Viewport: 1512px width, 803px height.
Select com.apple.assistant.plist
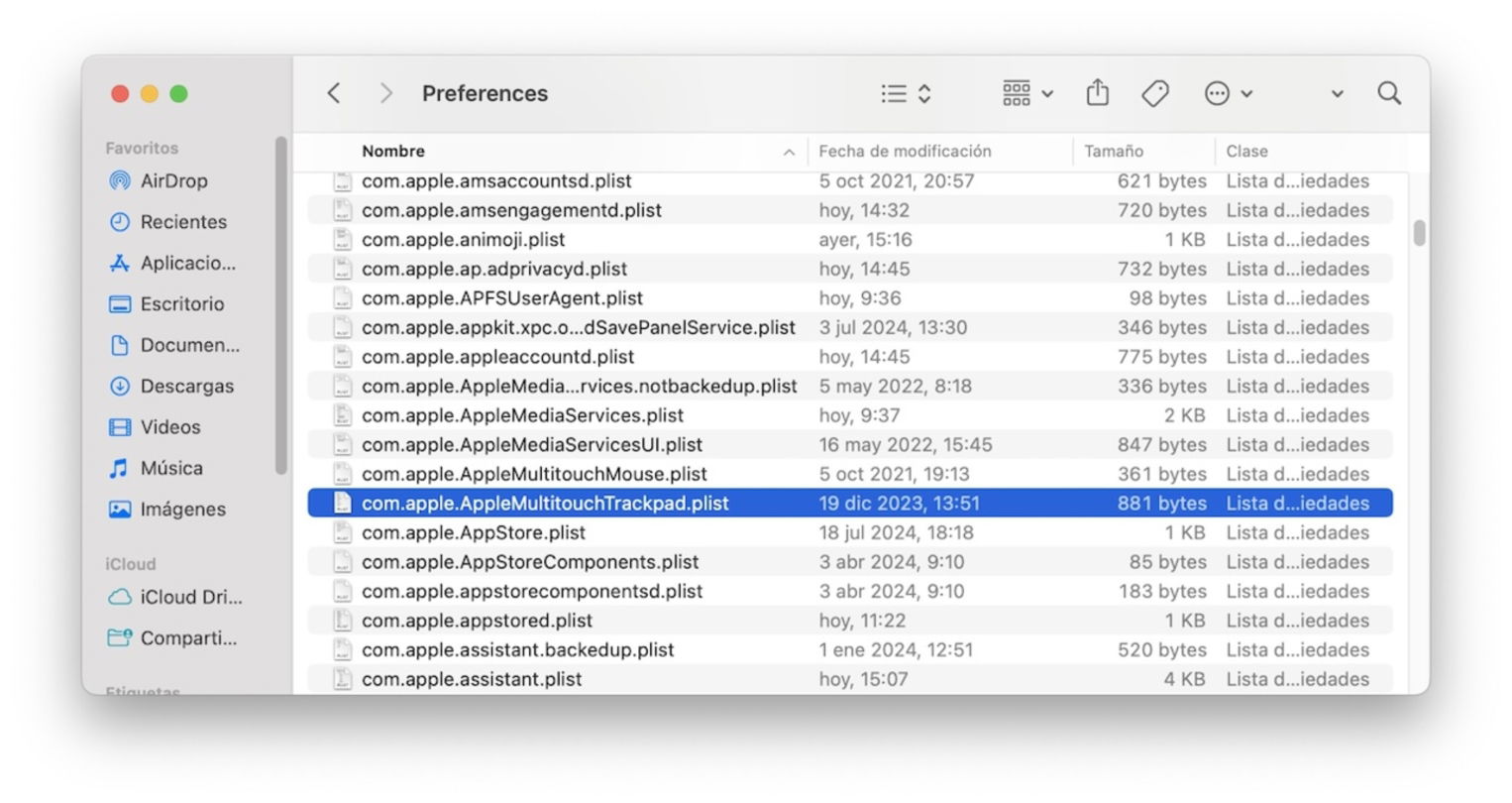coord(850,679)
